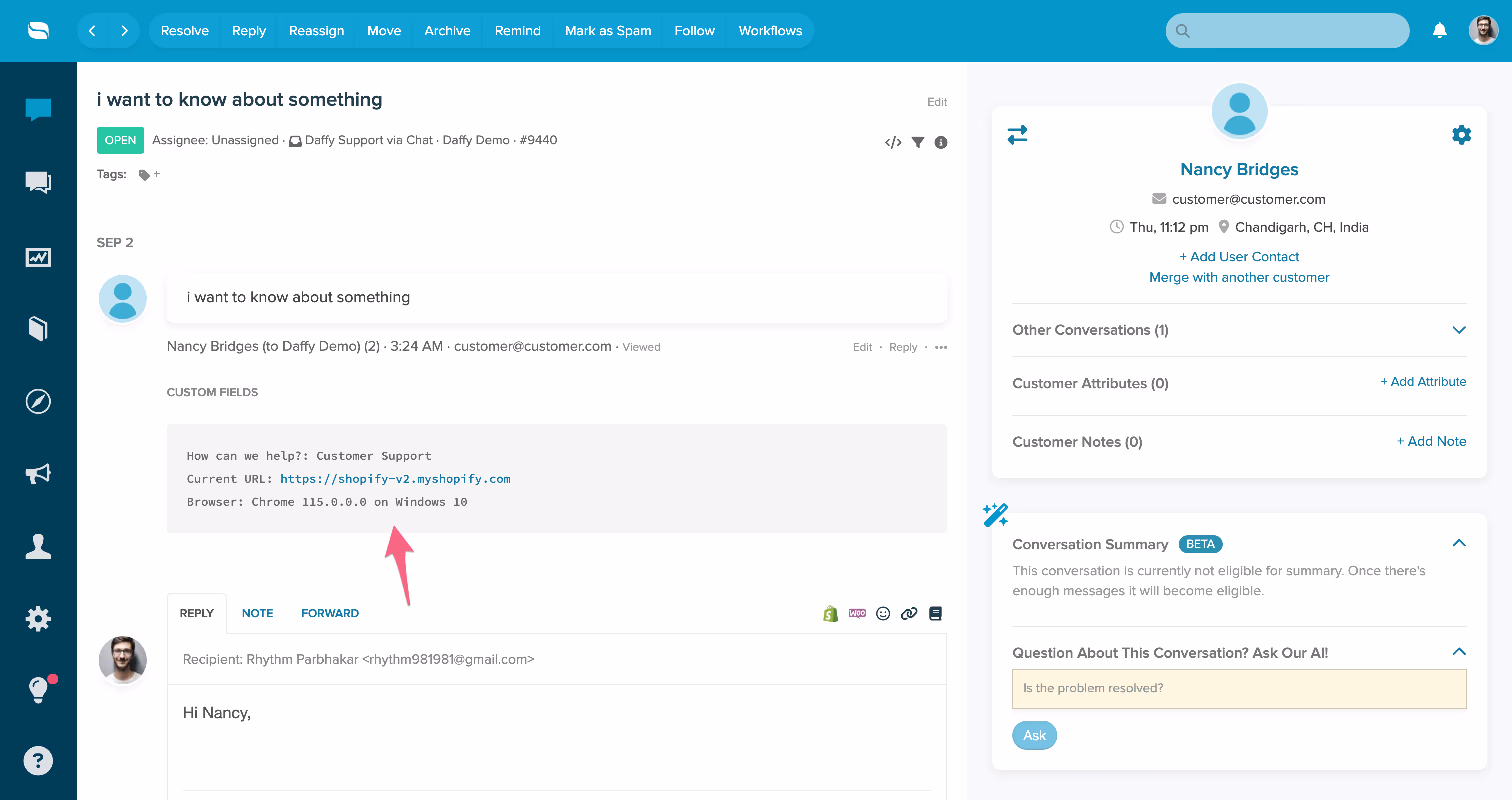Add a tag with the plus icon

click(x=156, y=174)
